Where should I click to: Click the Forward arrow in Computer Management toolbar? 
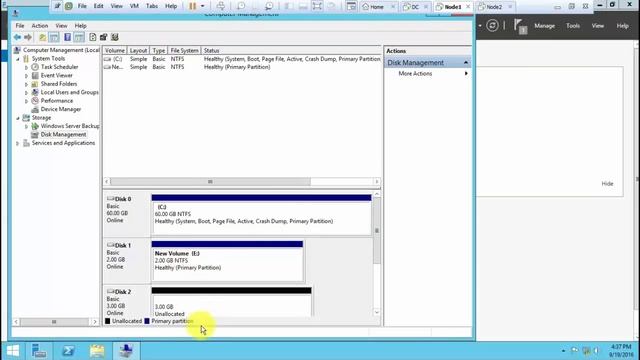(x=28, y=38)
